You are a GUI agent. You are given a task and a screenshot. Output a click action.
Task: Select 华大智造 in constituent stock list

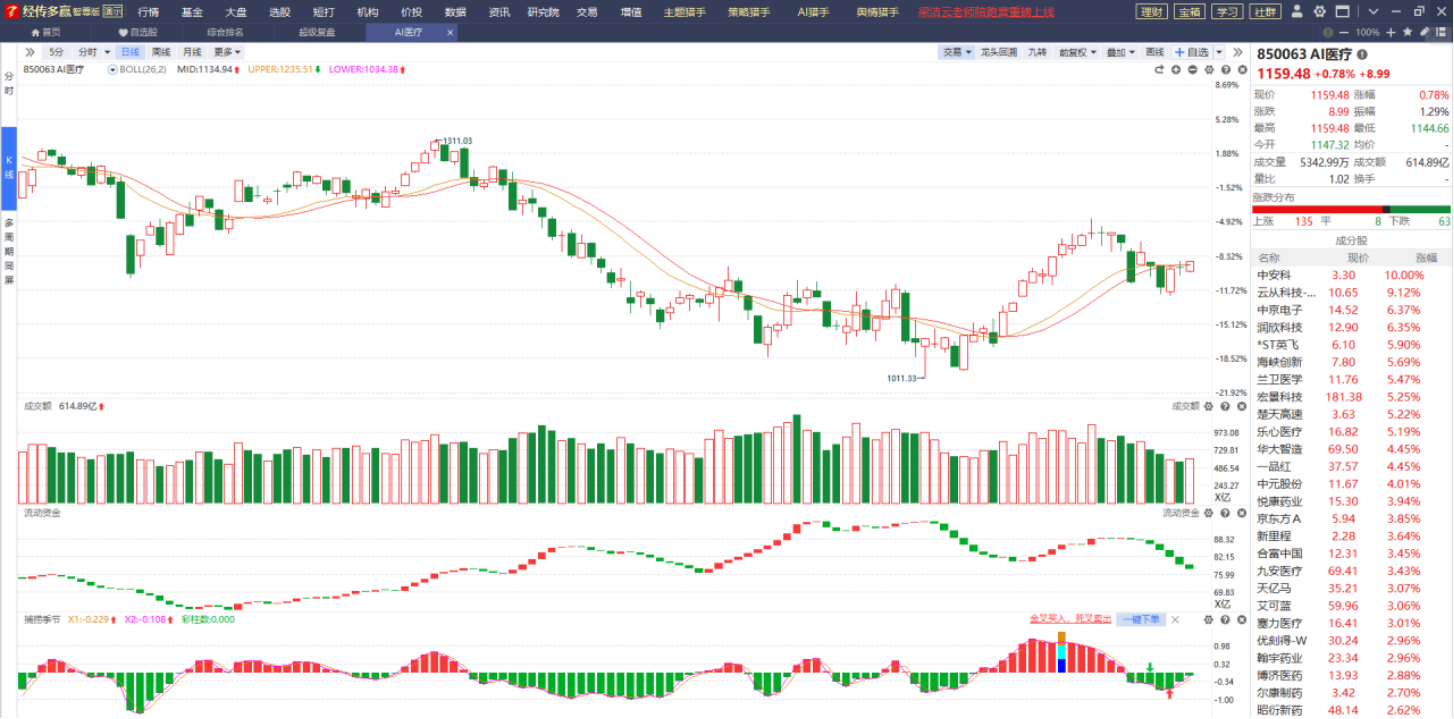pos(1351,449)
